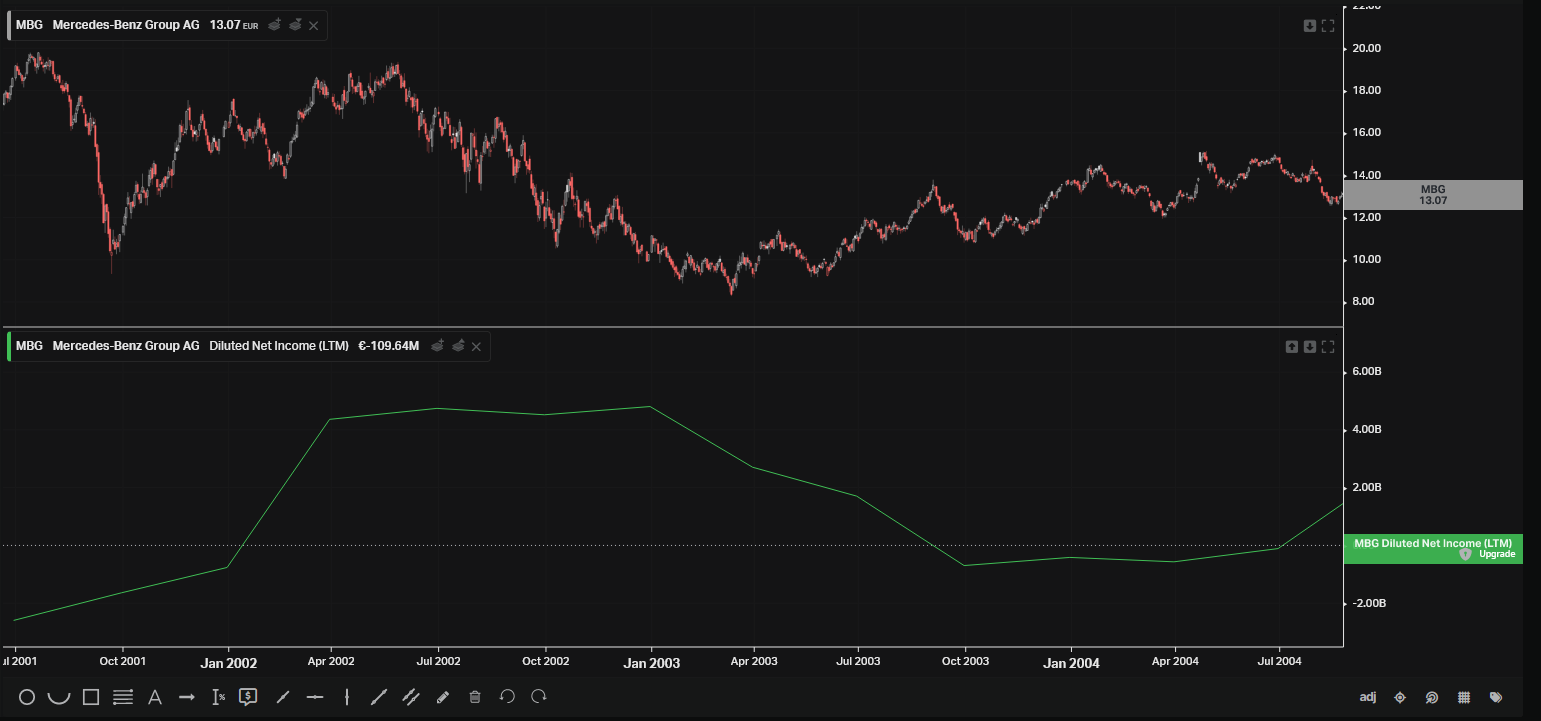Select the arrow drawing tool
Screen dimensions: 1541x721
187,697
